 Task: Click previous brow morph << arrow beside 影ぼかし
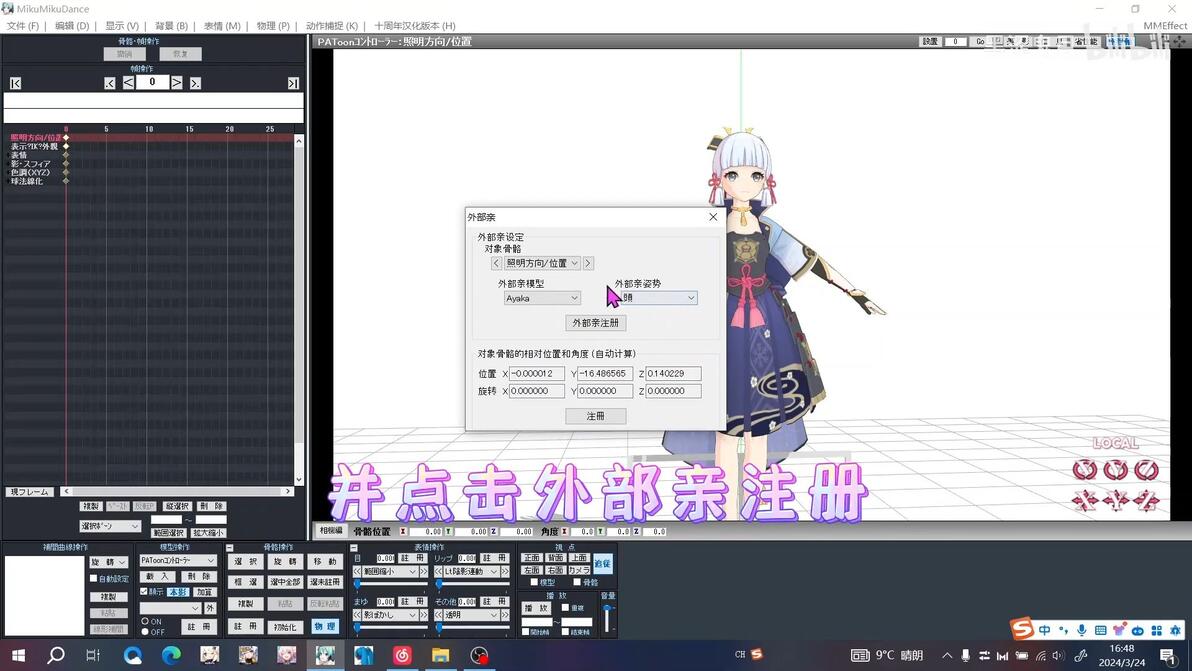point(357,615)
